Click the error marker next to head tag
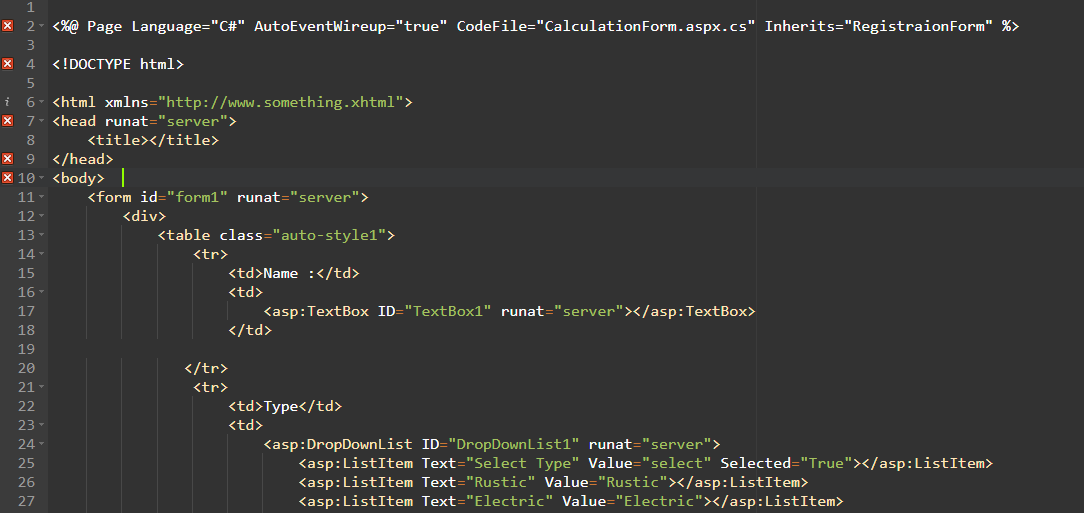The height and width of the screenshot is (513, 1084). click(8, 121)
